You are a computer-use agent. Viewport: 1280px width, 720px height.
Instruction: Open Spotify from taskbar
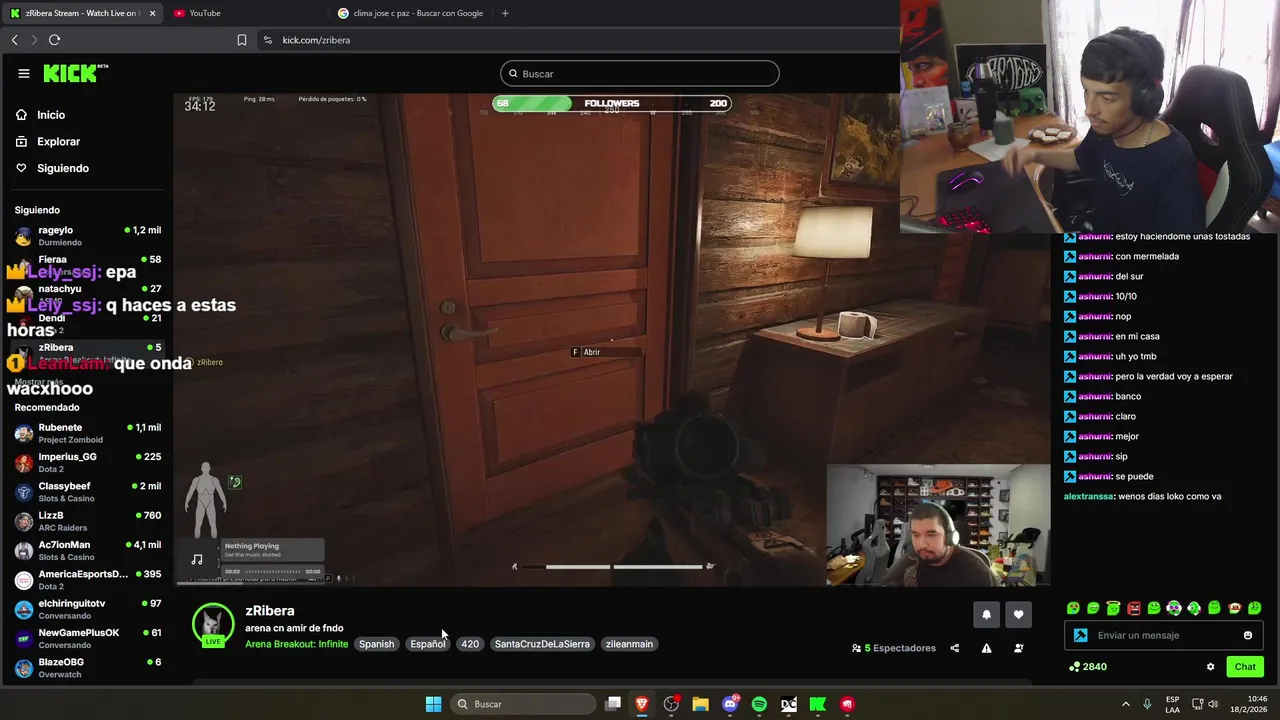coord(759,704)
